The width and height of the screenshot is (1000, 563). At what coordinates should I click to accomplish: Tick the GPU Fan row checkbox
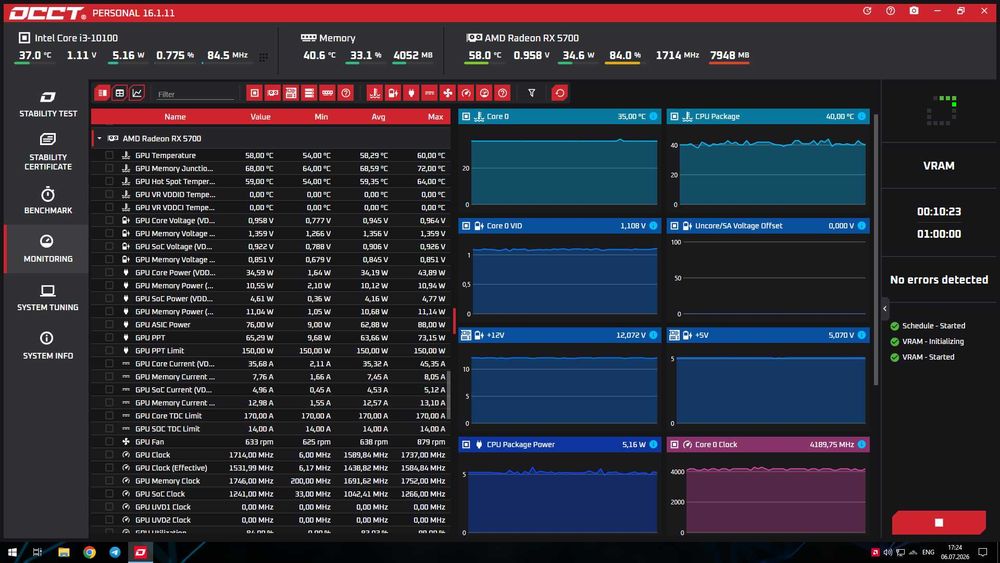pos(109,441)
